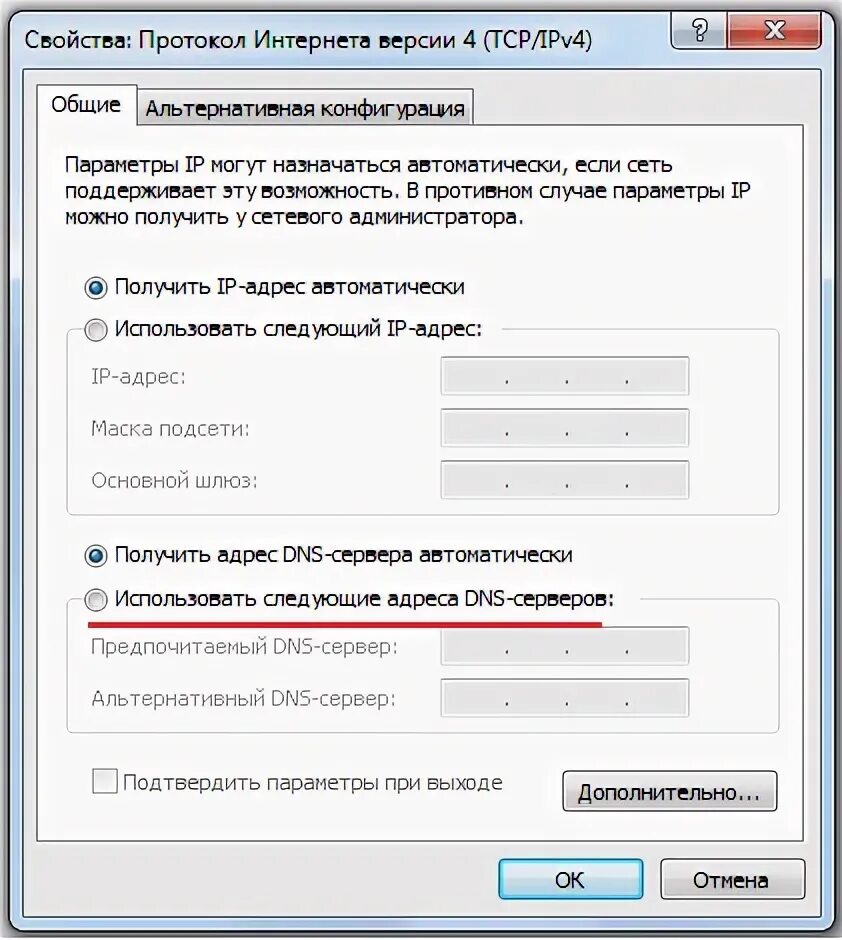This screenshot has width=842, height=940.
Task: Click the Маска подсети input field
Action: pos(565,427)
